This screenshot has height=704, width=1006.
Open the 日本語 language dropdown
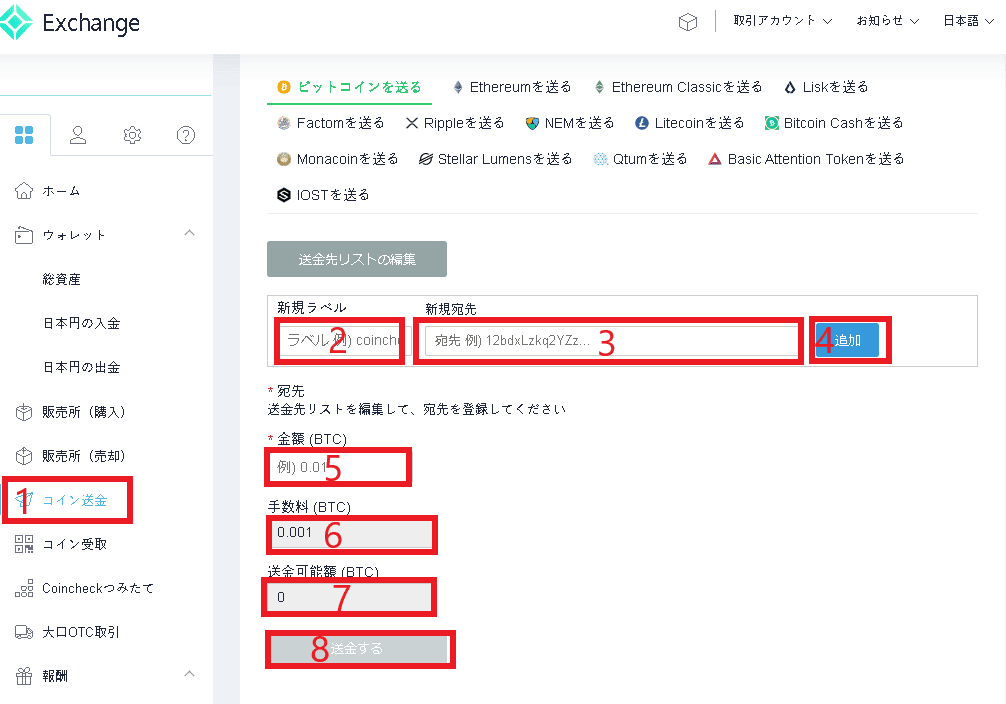click(x=968, y=21)
